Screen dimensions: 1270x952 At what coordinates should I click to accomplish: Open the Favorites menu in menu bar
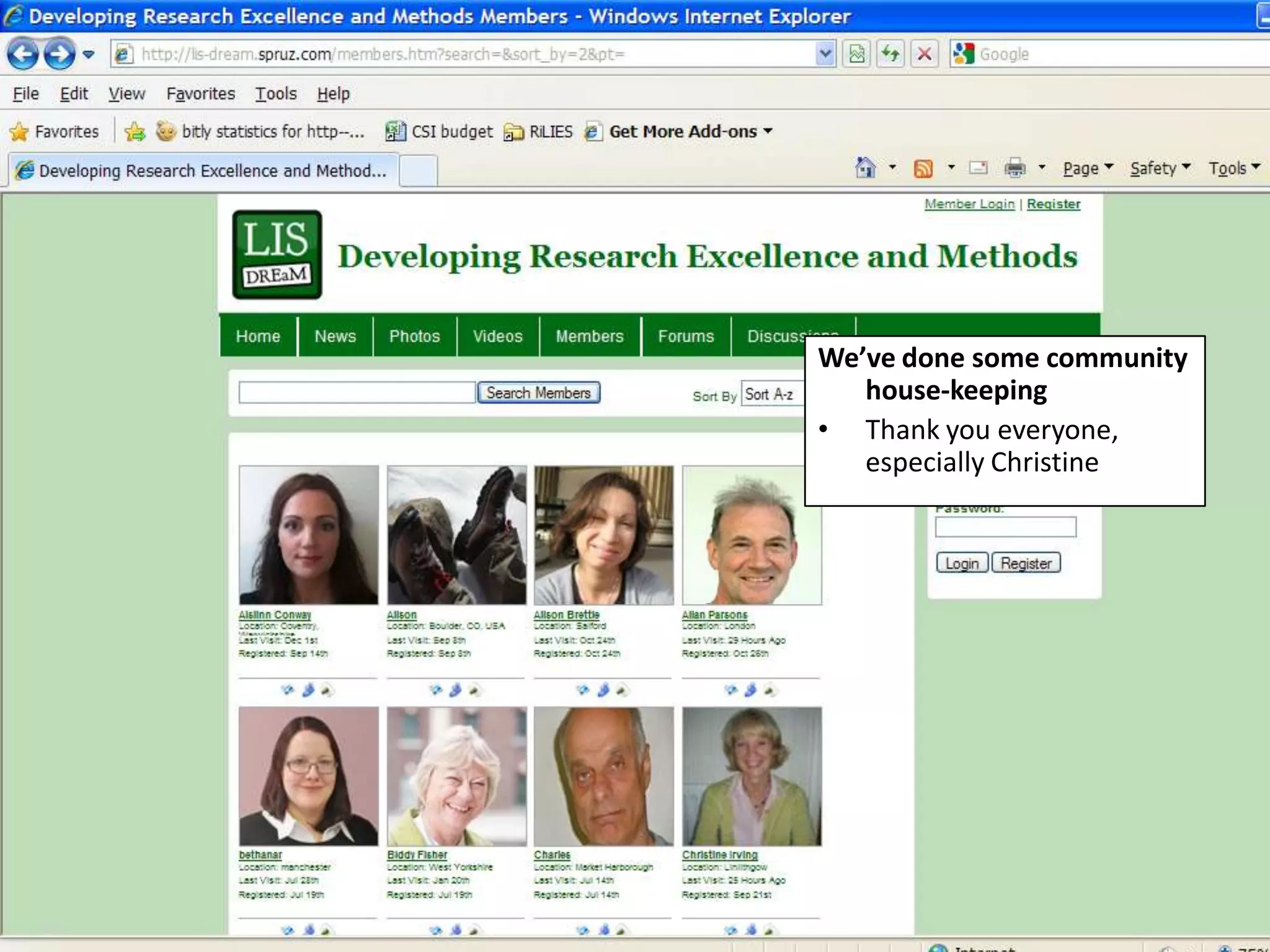pos(200,94)
